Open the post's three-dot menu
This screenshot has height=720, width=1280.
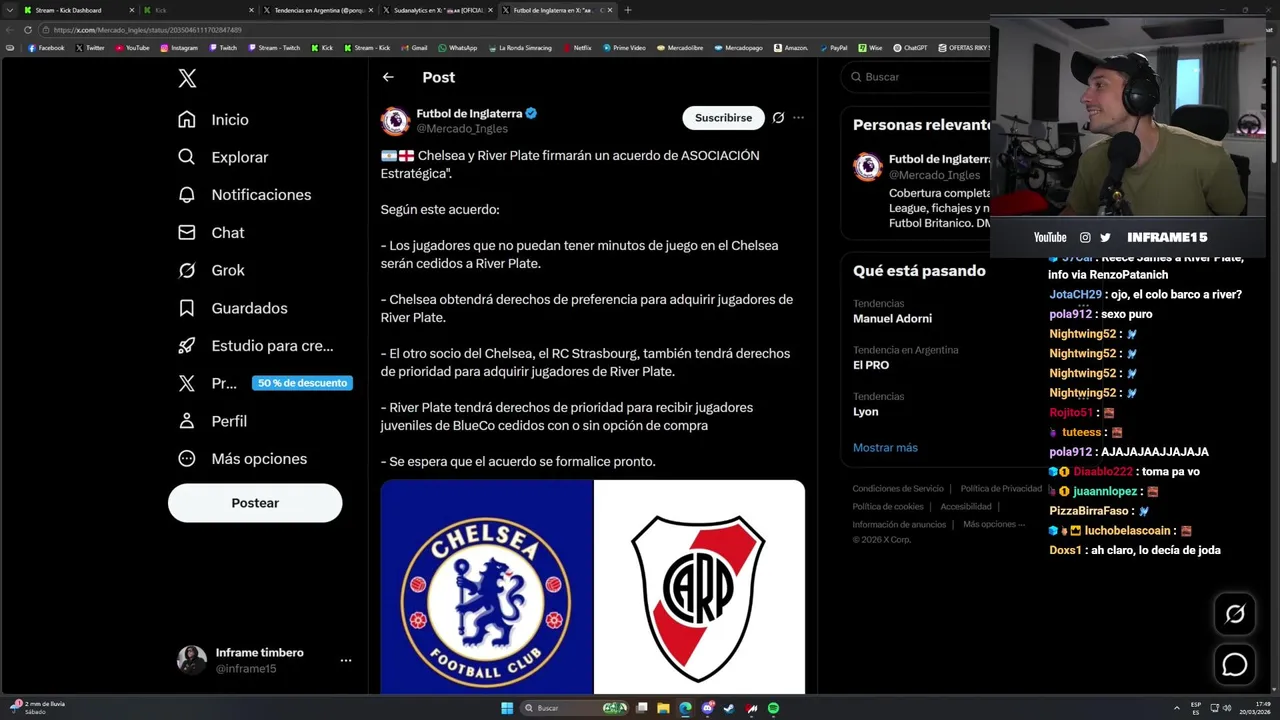(x=798, y=118)
